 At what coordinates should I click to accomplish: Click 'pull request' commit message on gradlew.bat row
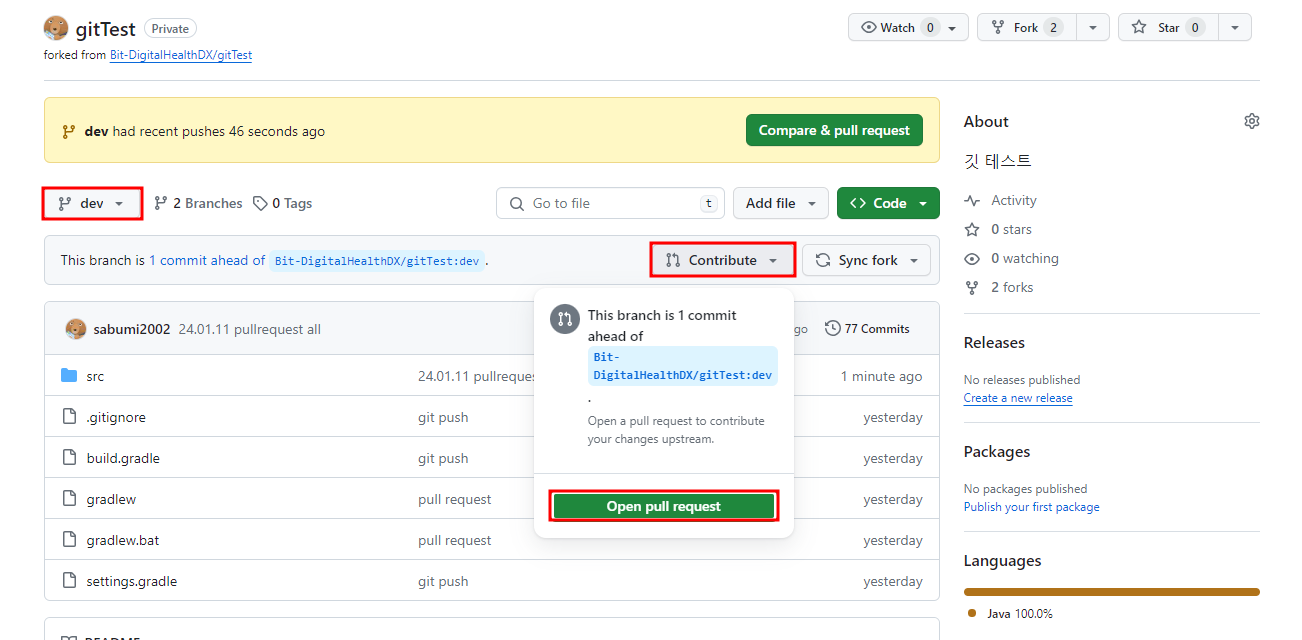pos(455,540)
